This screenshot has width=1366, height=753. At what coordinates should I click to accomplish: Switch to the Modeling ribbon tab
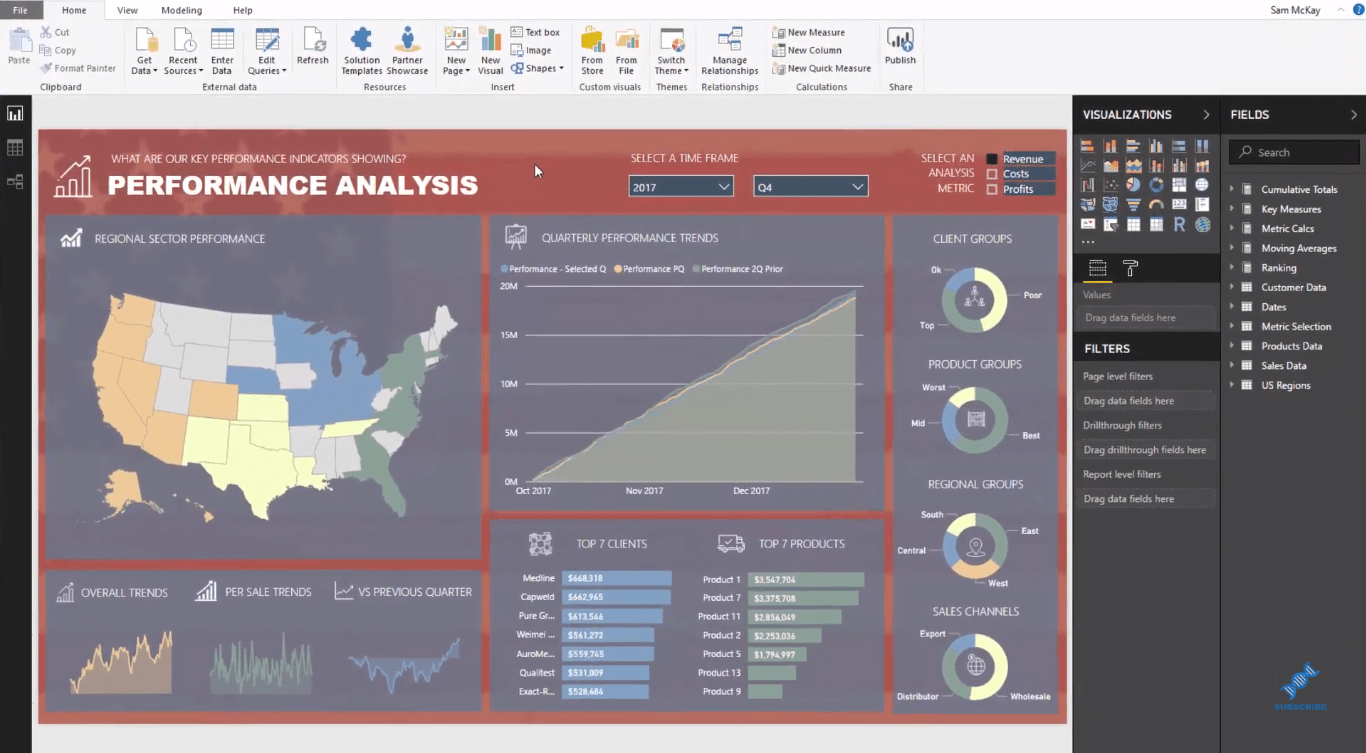pos(181,10)
